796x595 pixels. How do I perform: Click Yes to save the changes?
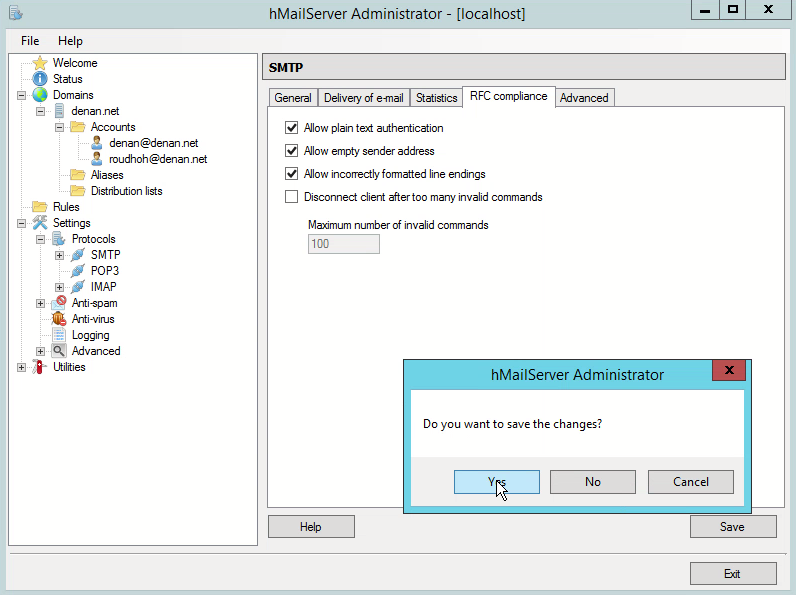pos(496,482)
